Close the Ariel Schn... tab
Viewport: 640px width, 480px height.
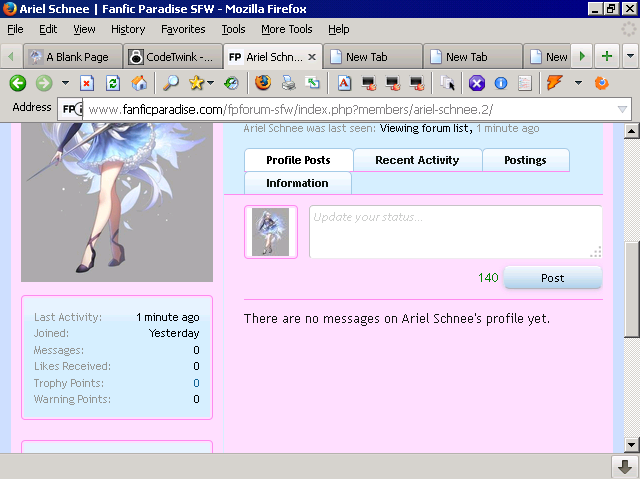click(312, 57)
